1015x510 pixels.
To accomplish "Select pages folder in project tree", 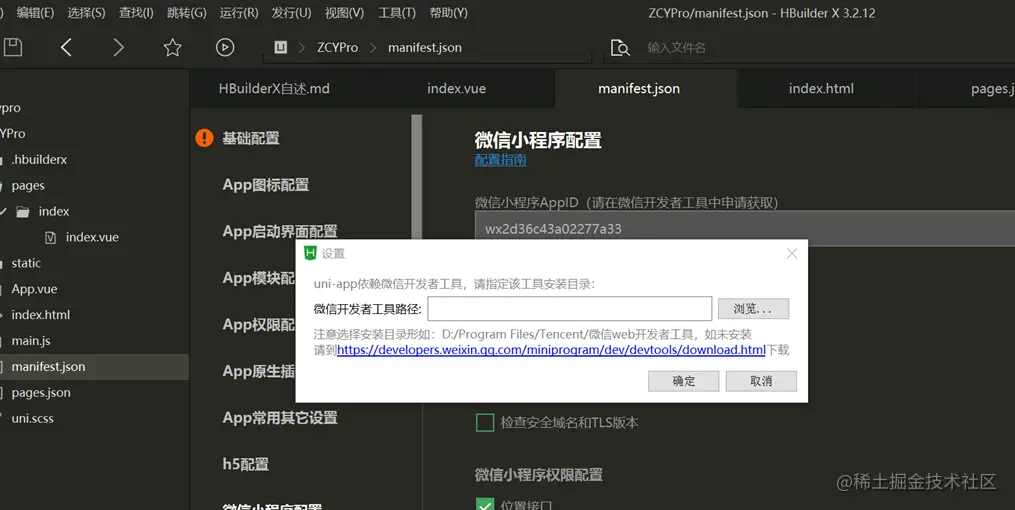I will click(x=28, y=186).
